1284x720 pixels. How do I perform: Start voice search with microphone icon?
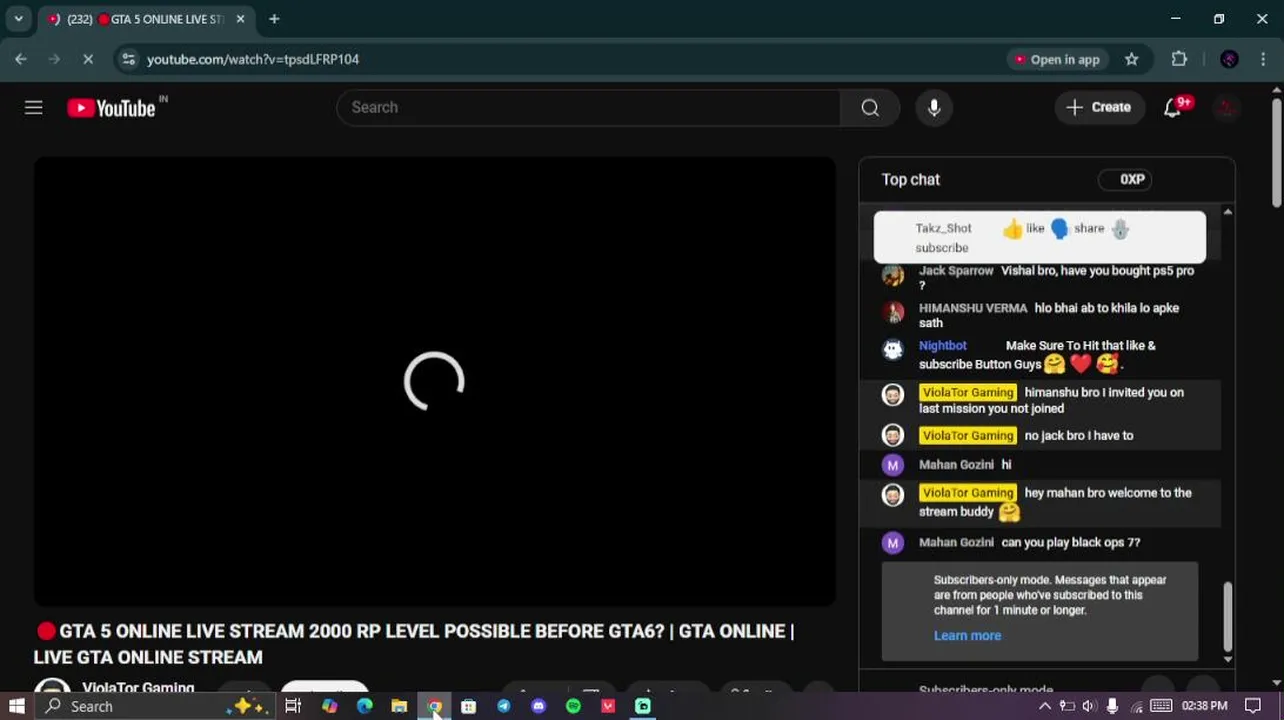click(x=934, y=108)
